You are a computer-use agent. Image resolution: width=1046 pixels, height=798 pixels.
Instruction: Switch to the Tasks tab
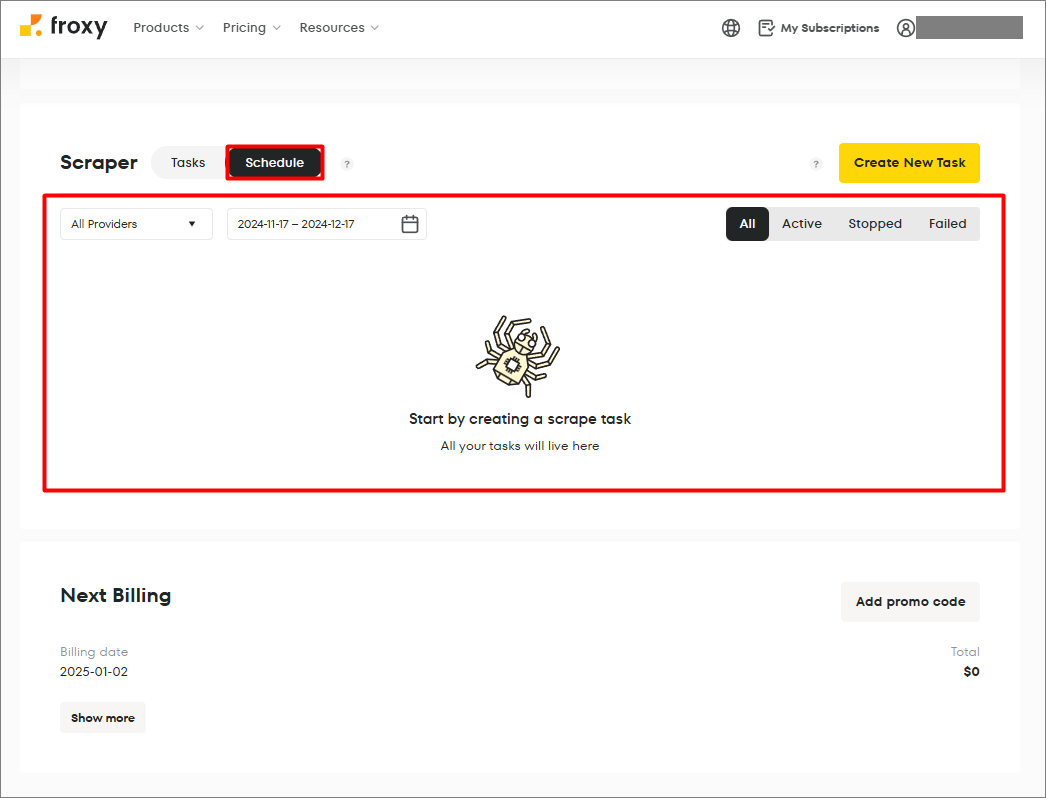point(188,163)
